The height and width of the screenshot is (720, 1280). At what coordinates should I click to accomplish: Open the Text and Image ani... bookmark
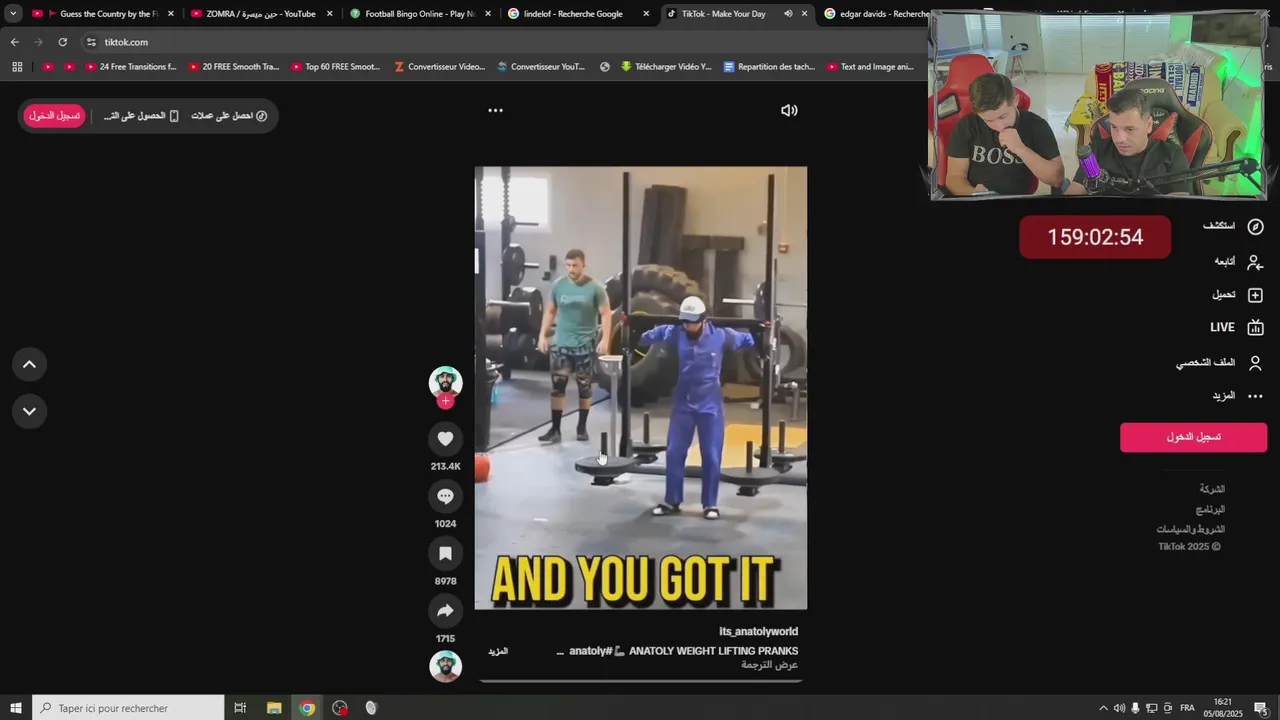pos(870,67)
